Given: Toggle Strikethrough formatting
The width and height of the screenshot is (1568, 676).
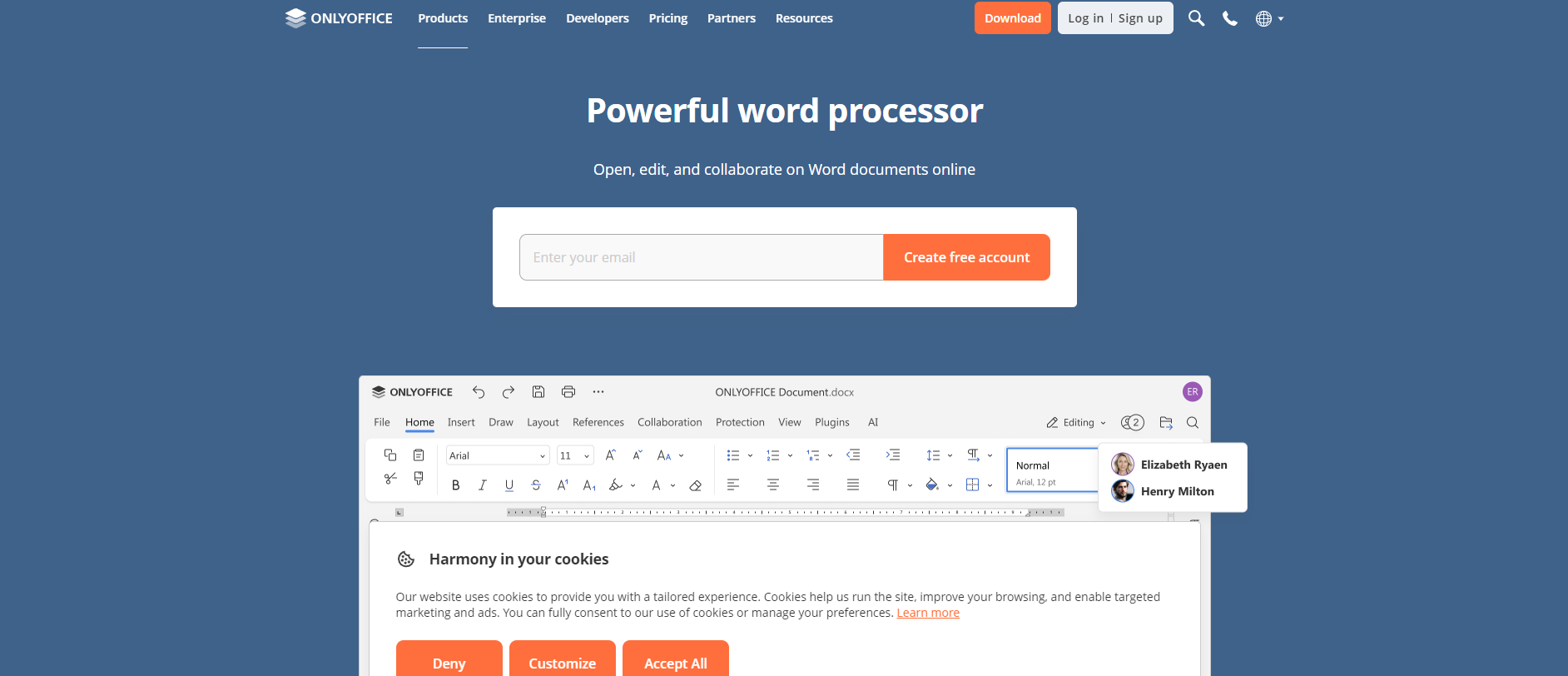Looking at the screenshot, I should point(536,485).
